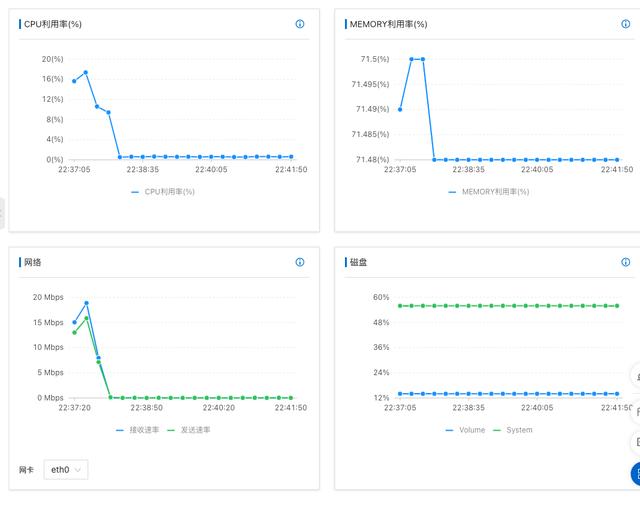Toggle the CPU利用率(%) legend entry

(x=163, y=191)
